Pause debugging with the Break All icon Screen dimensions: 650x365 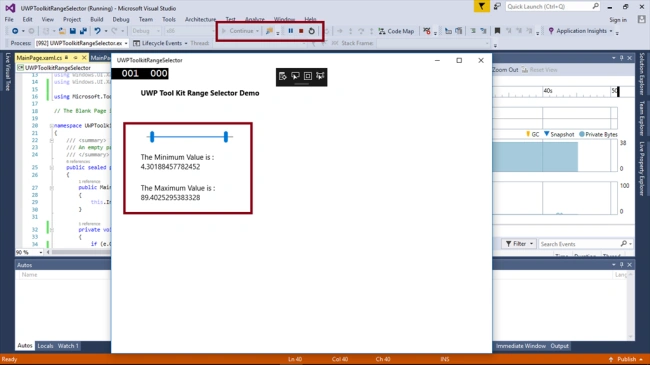(291, 31)
